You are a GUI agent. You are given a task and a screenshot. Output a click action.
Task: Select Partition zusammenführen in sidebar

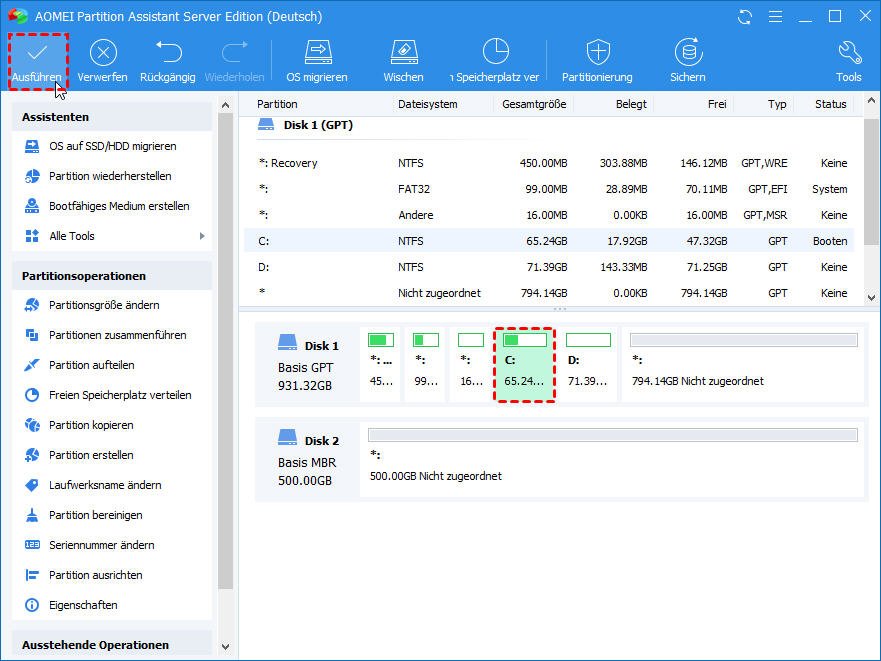[117, 335]
